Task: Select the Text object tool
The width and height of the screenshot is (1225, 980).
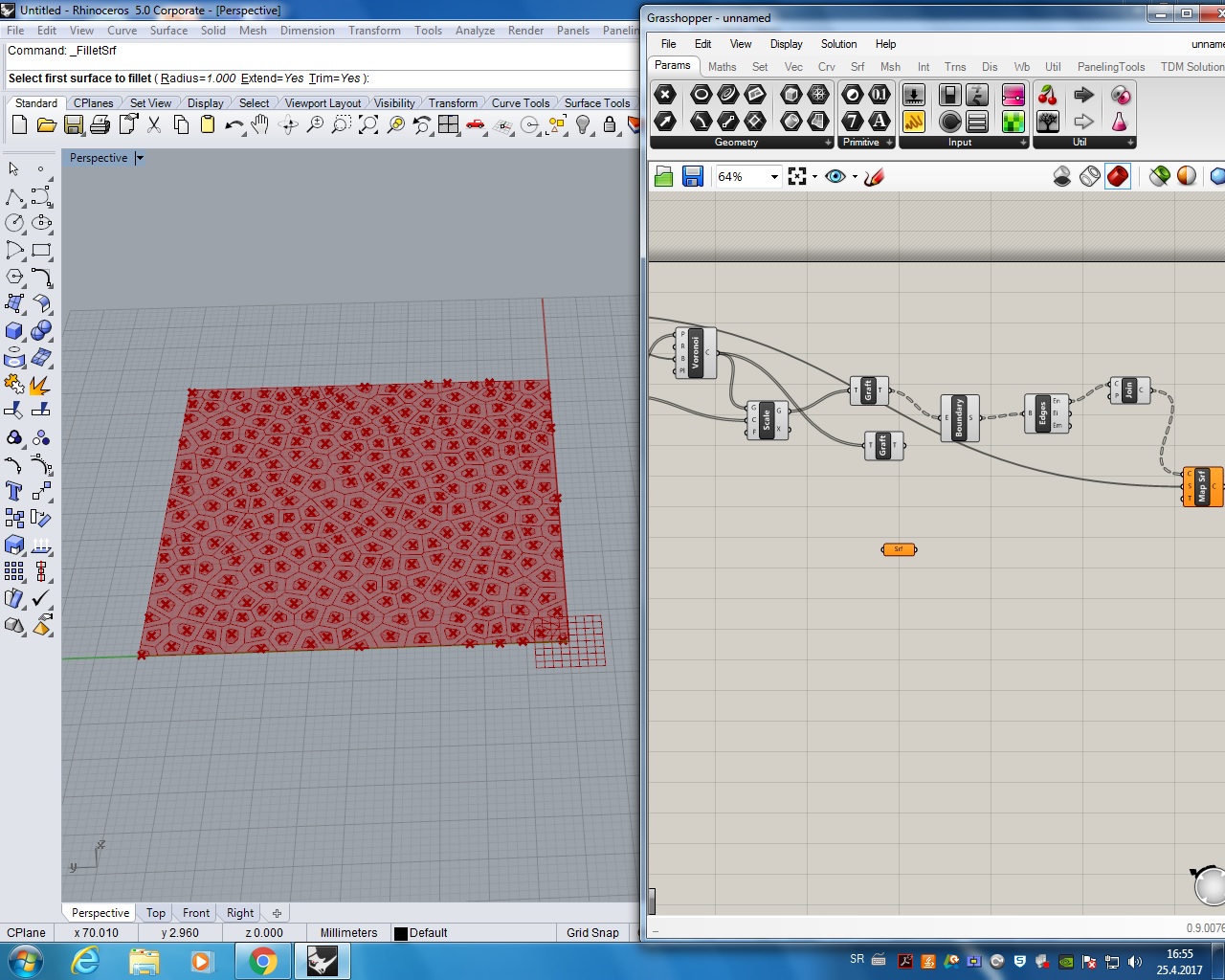Action: (x=14, y=492)
